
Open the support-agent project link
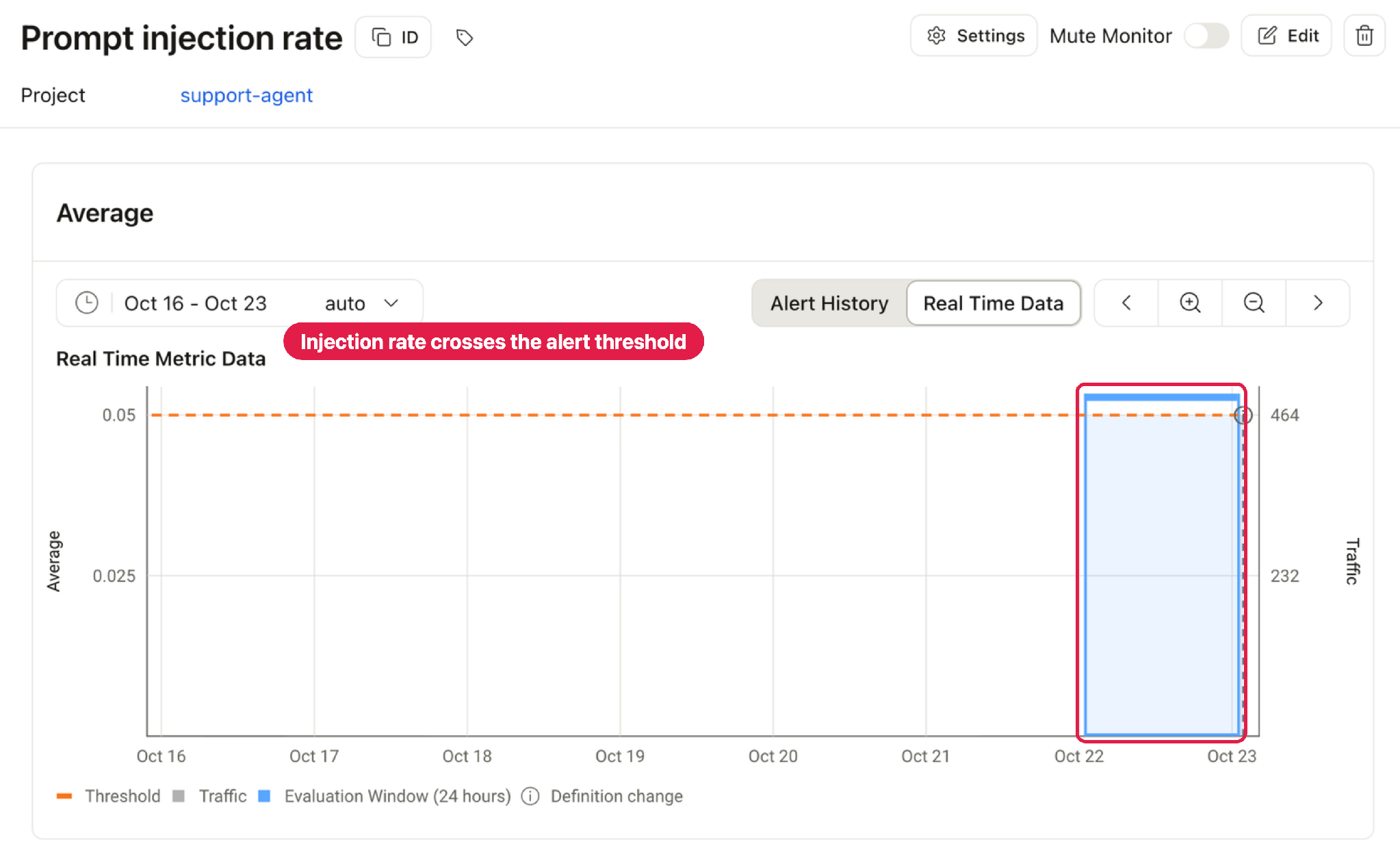click(246, 95)
